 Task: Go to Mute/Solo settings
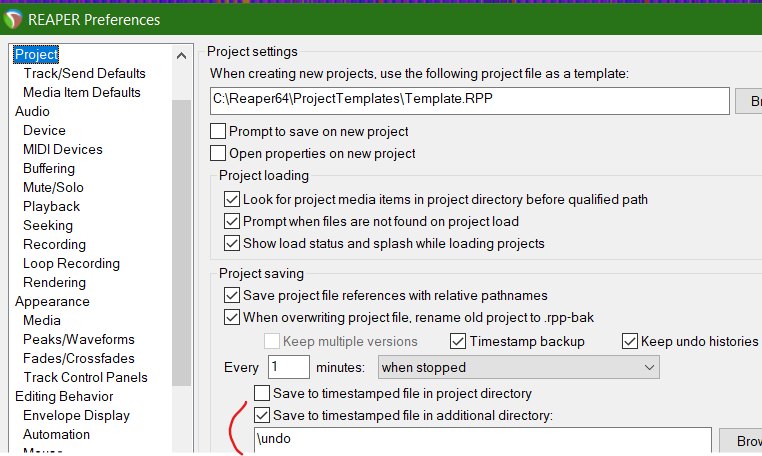point(53,187)
